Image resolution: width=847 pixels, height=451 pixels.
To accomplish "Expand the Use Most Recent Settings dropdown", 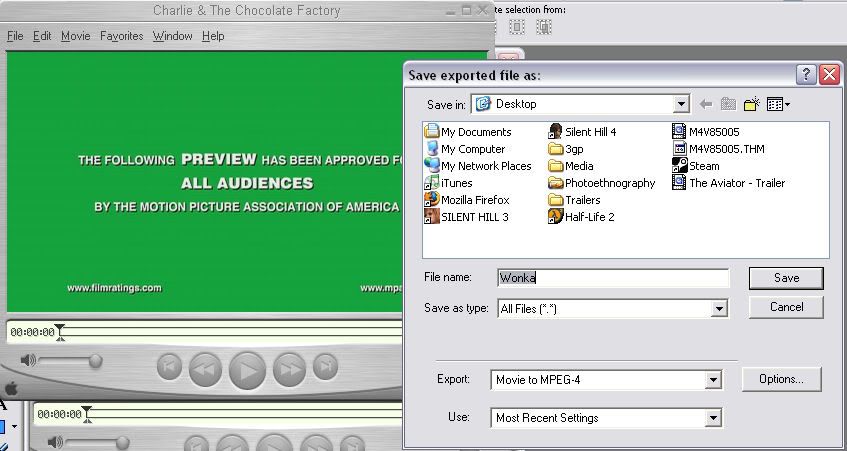I will [713, 418].
